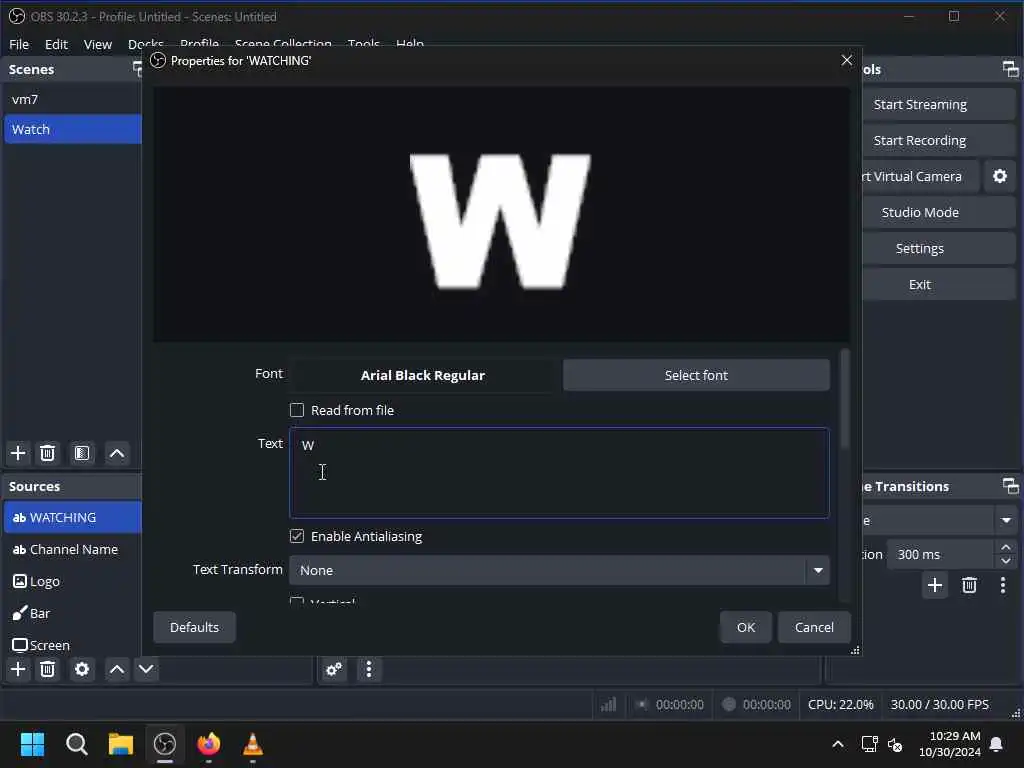Select Bar source
Screen dimensions: 1024x768
(73, 613)
